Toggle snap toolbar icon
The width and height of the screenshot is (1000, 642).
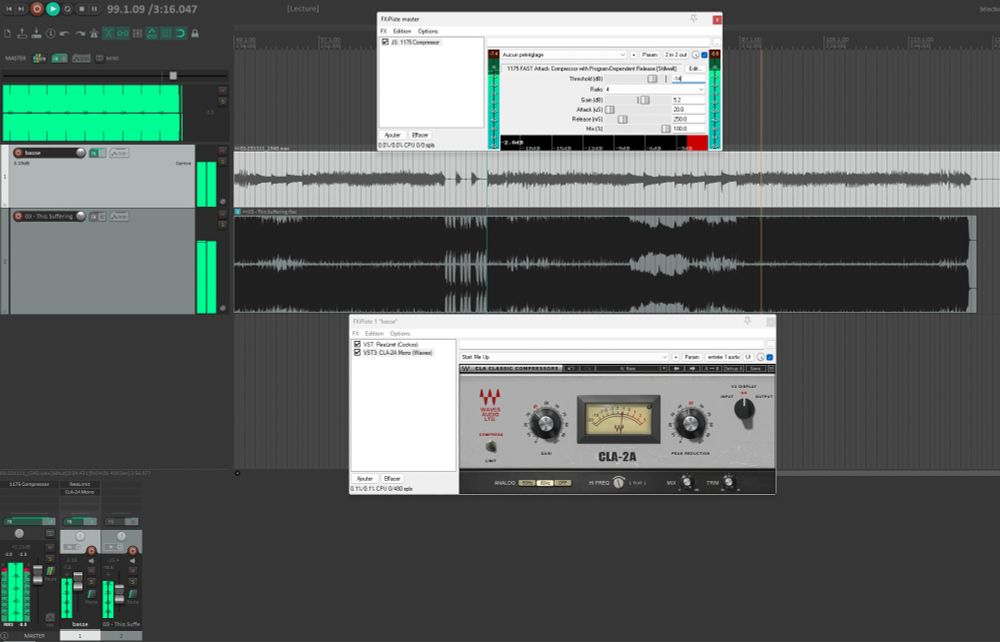[x=180, y=33]
